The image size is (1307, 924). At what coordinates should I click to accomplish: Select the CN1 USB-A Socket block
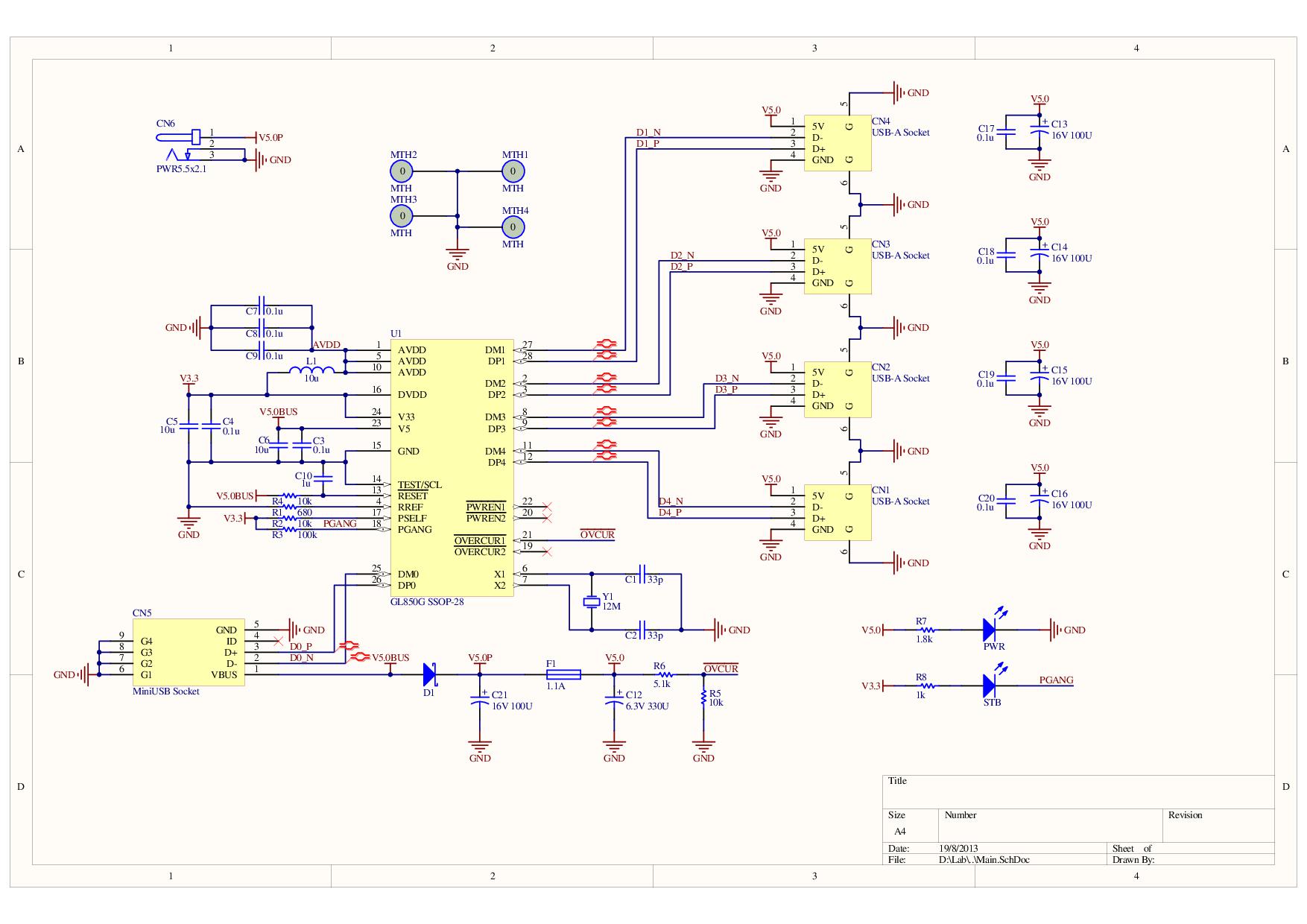coord(837,512)
